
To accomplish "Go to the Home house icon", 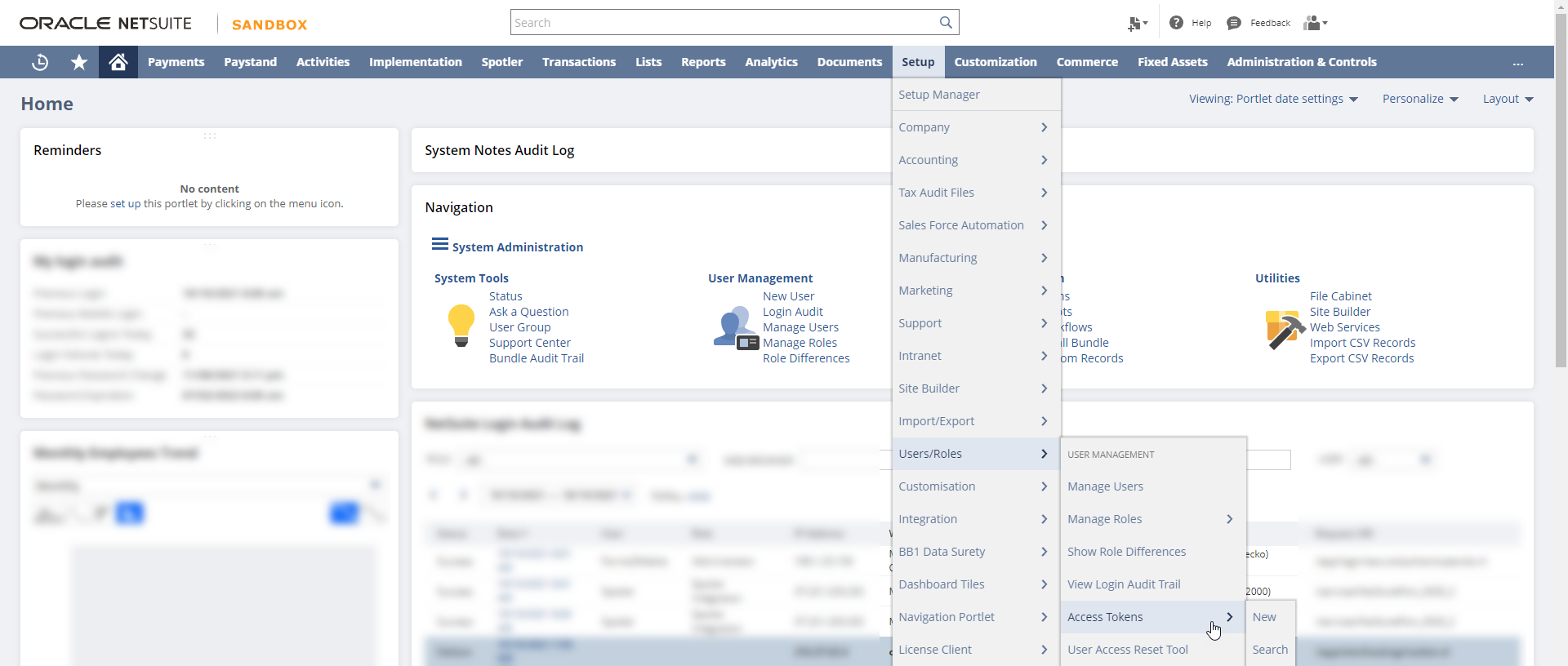I will (118, 62).
